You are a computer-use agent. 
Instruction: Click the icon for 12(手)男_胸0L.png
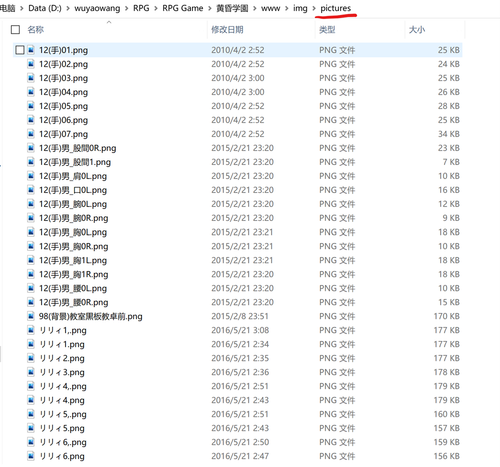click(x=31, y=232)
